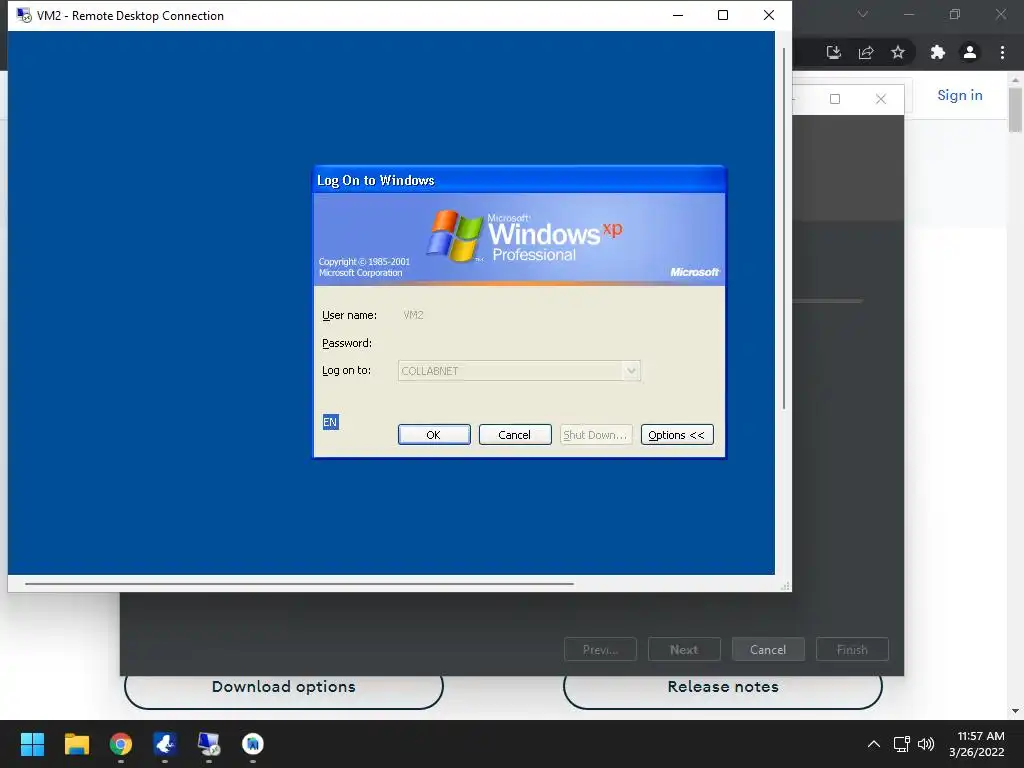
Task: Click the Remote Desktop Connection title icon
Action: point(24,15)
